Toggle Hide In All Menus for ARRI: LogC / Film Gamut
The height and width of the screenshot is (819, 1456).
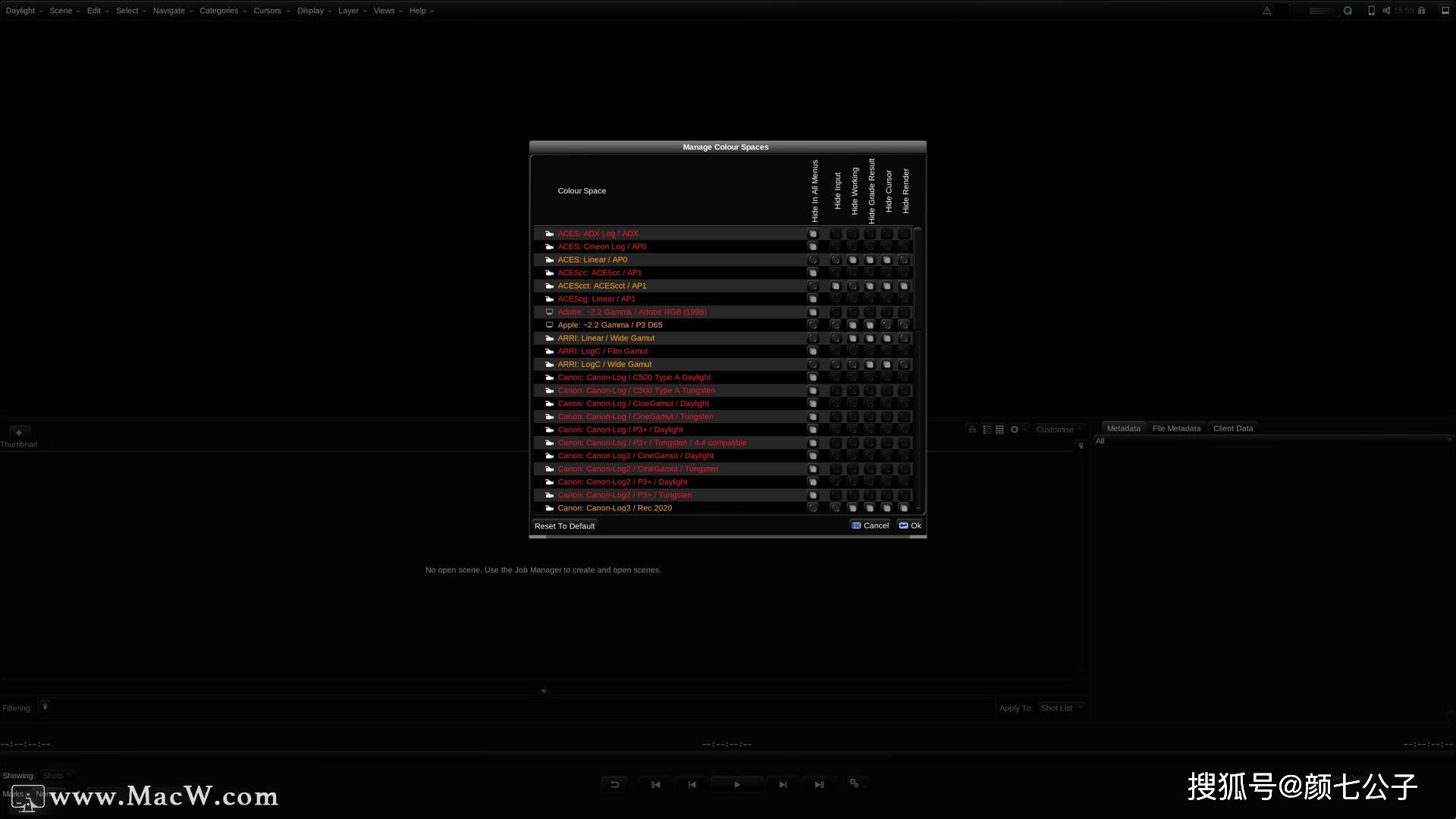[x=813, y=351]
